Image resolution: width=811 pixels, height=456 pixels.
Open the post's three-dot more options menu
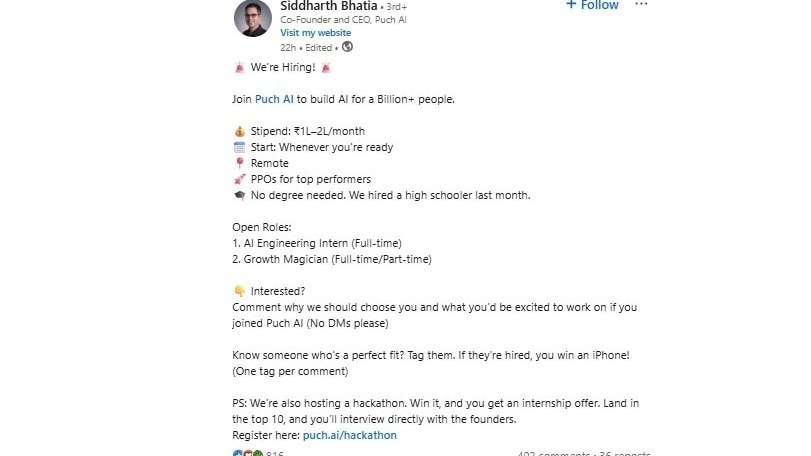(641, 5)
